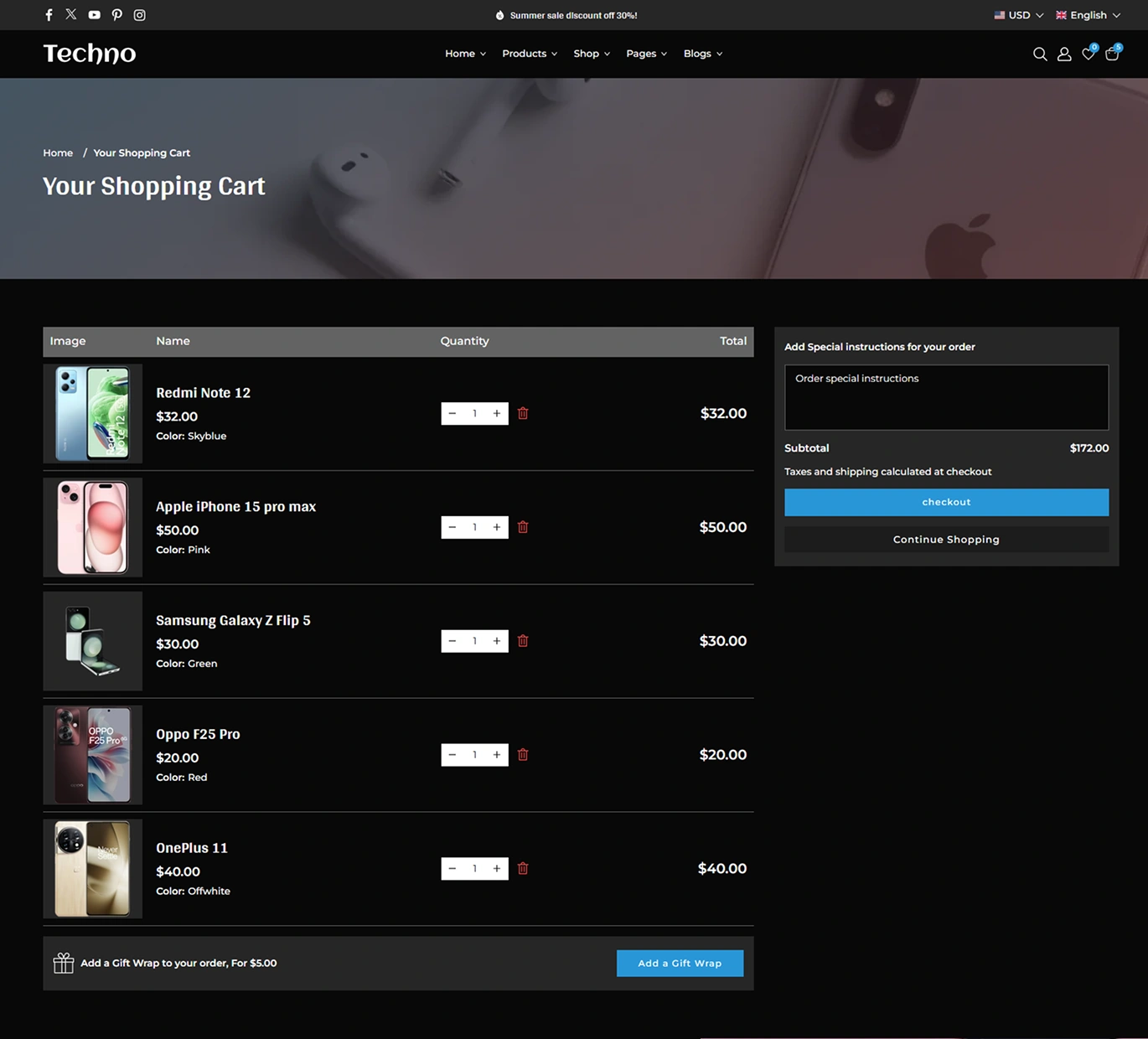Click the $172.00 subtotal amount
1148x1039 pixels.
coord(1089,448)
